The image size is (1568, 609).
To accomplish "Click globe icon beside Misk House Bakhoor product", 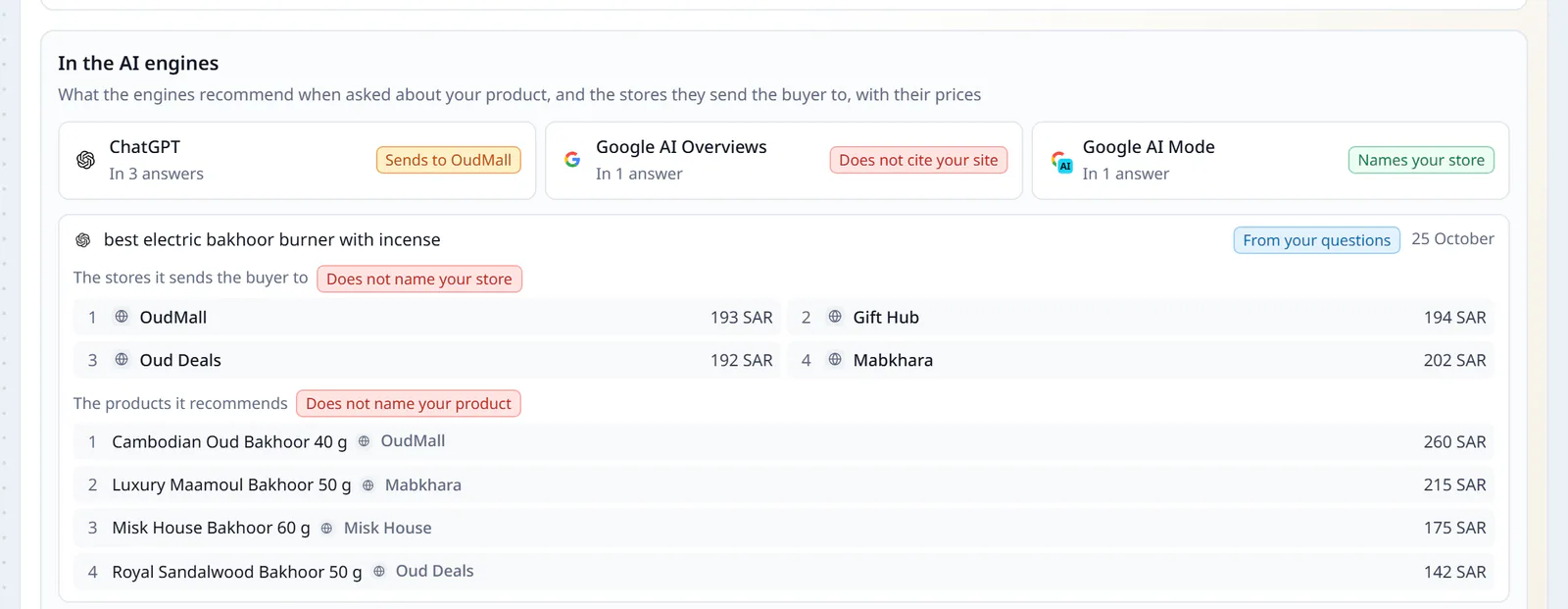I will click(326, 529).
